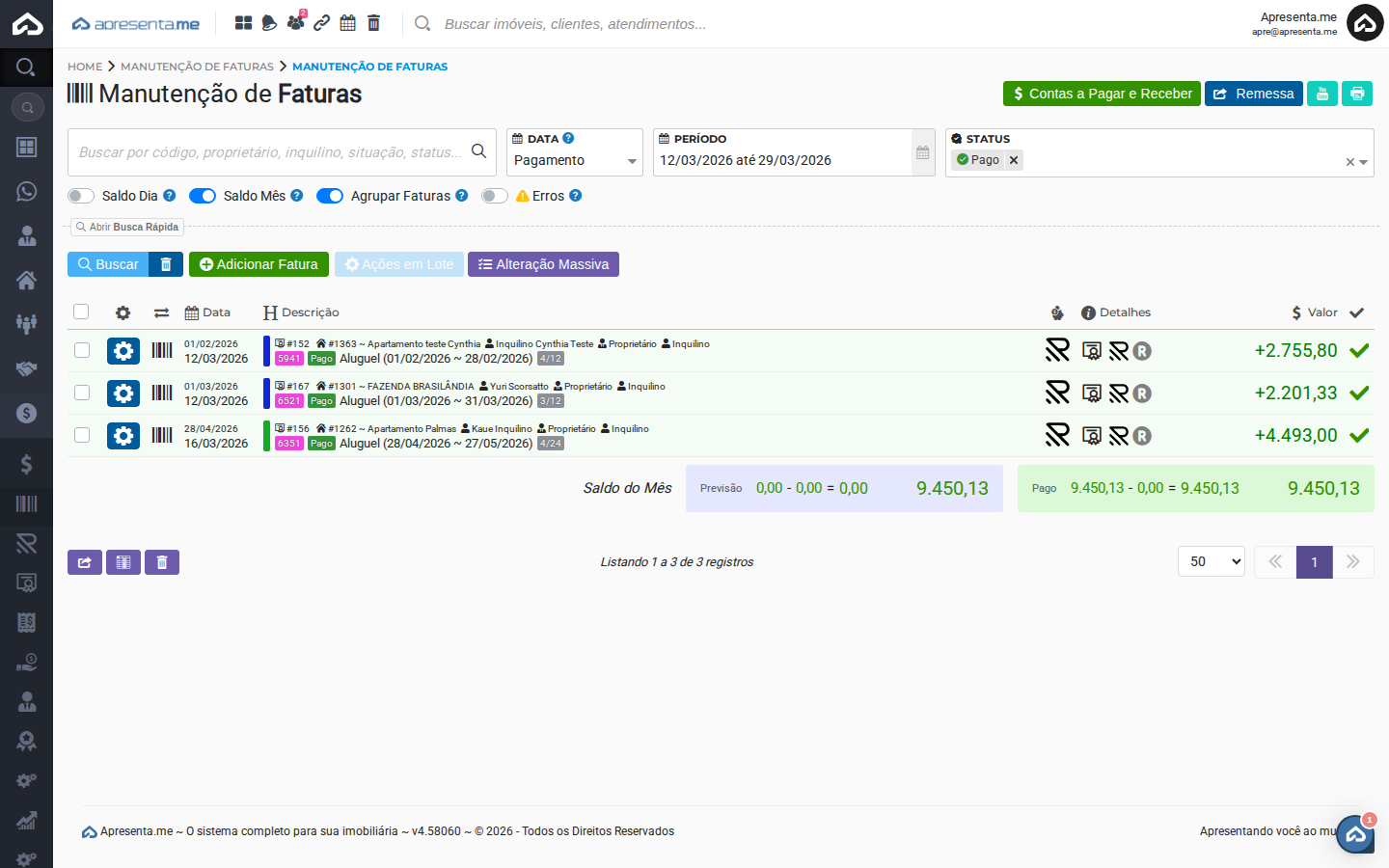Click the Manutenção de Faturas breadcrumb link
Screen dimensions: 1389x868
(197, 67)
